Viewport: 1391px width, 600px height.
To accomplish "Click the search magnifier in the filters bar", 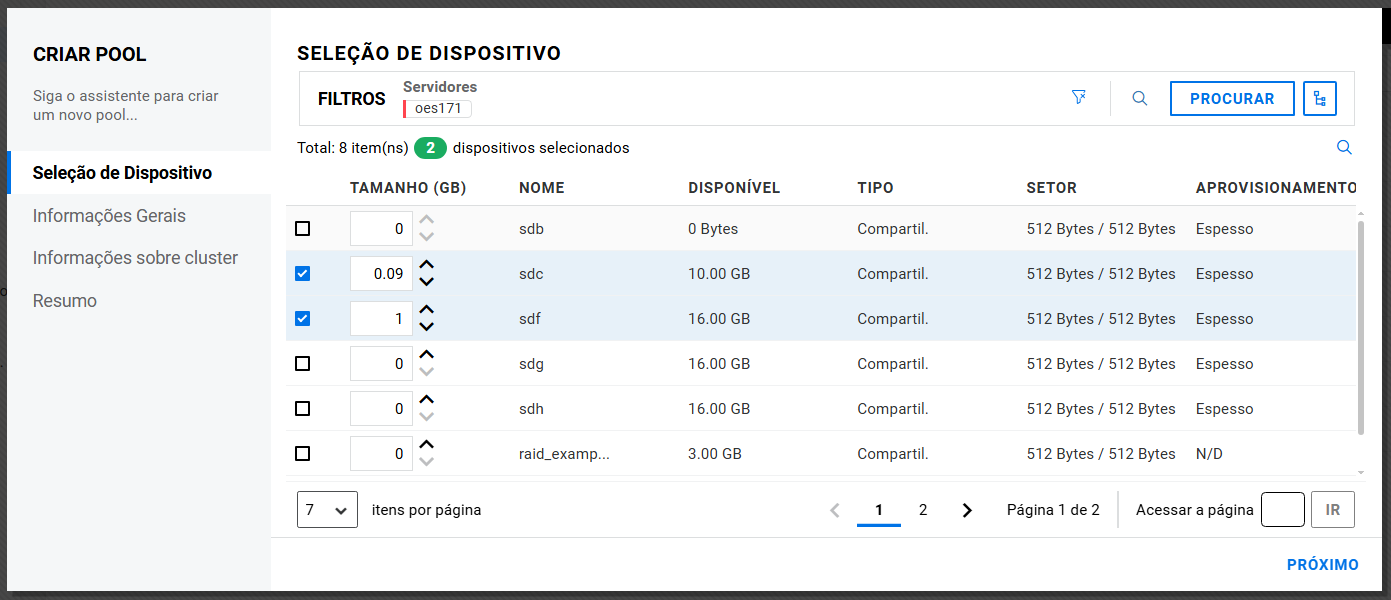I will 1139,99.
